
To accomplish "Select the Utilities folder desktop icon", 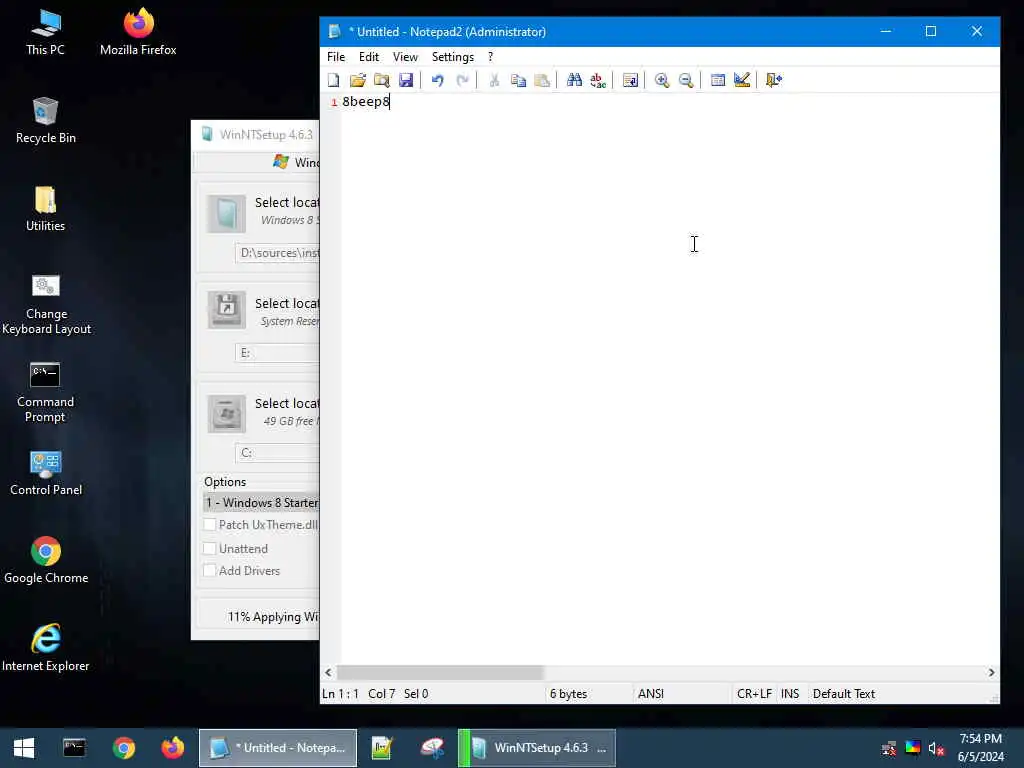I will click(46, 209).
